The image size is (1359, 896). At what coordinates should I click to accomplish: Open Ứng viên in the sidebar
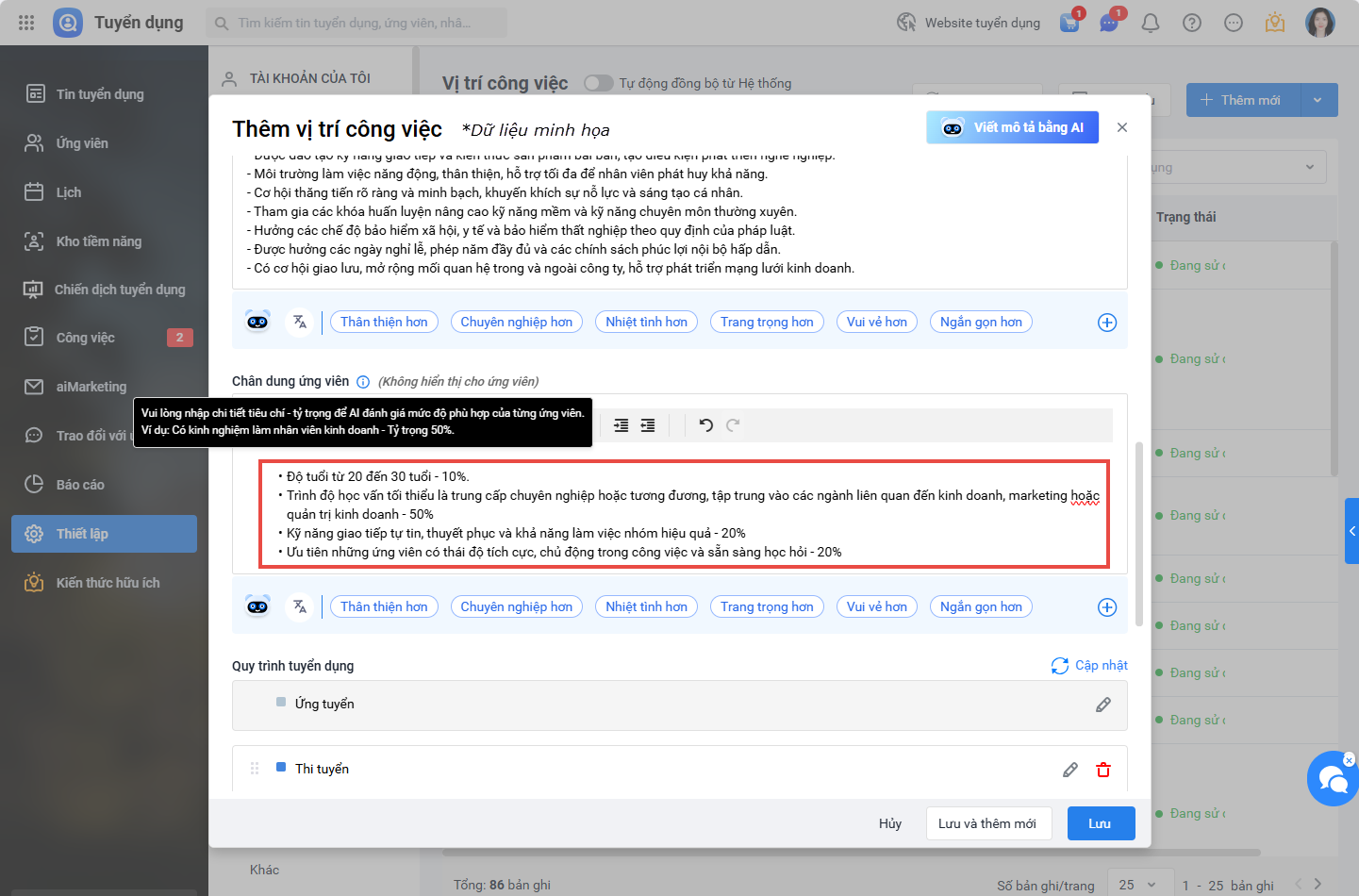pos(82,143)
